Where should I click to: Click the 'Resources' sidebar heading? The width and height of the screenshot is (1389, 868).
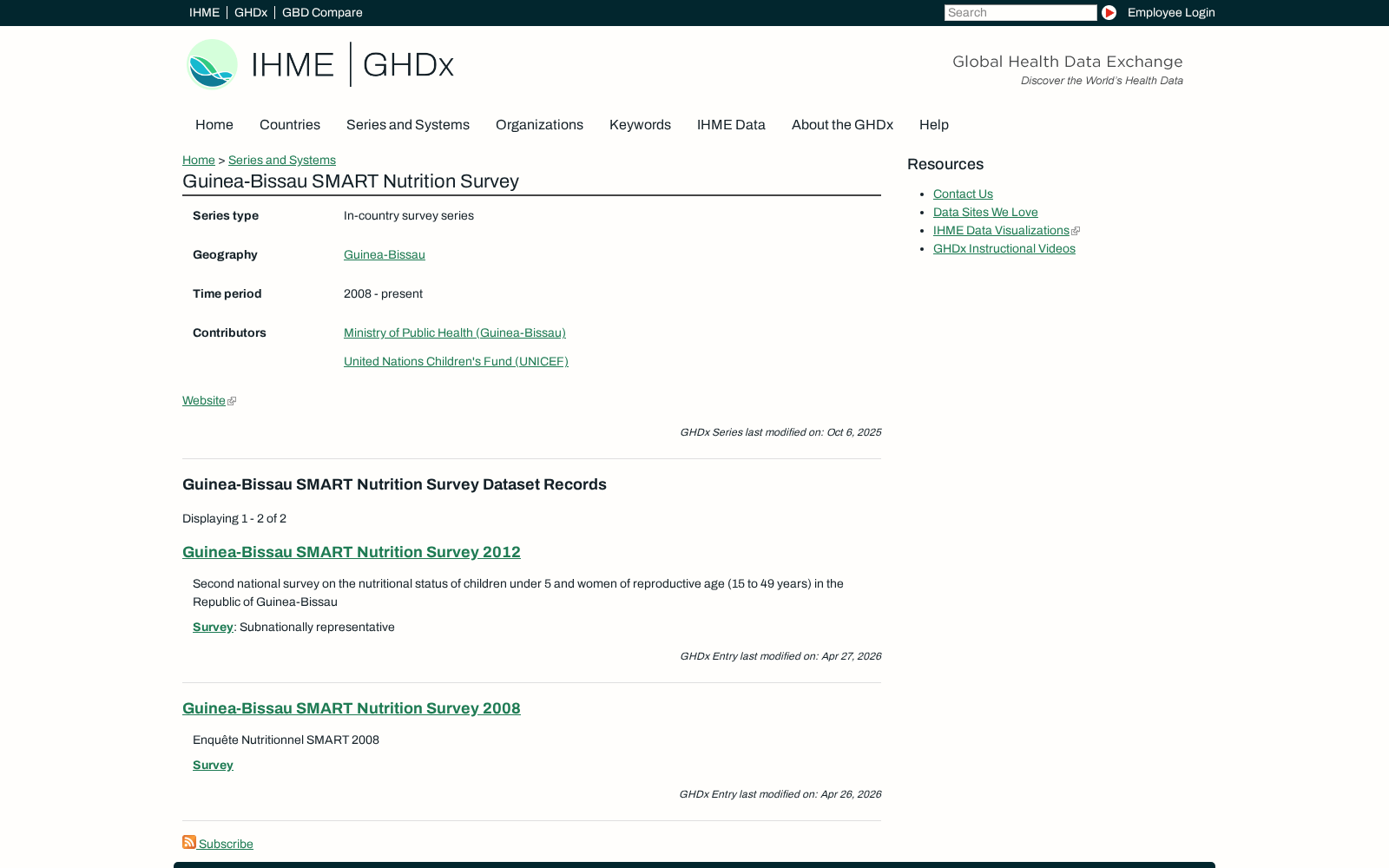tap(945, 164)
